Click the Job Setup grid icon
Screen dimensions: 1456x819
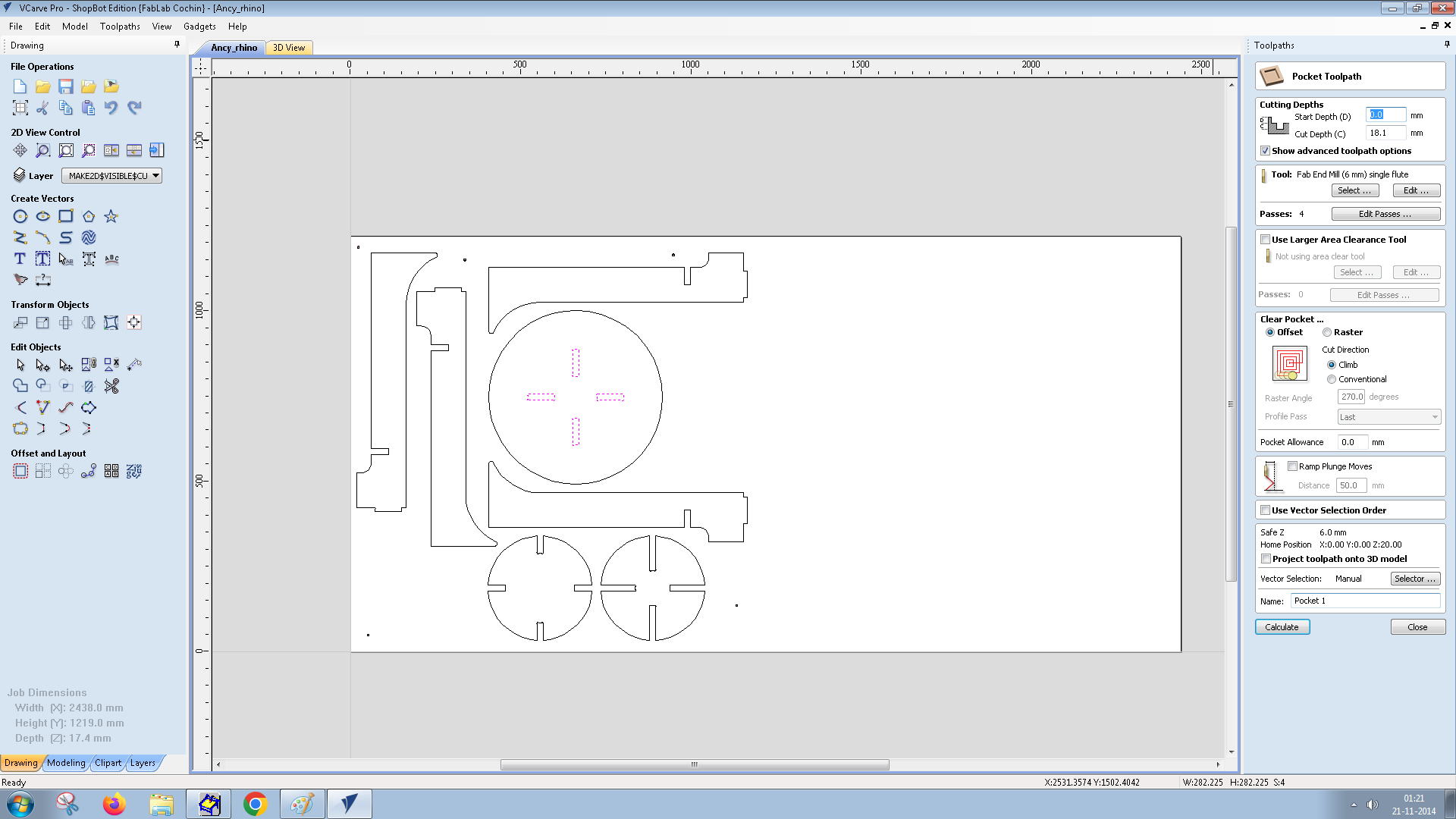(20, 108)
